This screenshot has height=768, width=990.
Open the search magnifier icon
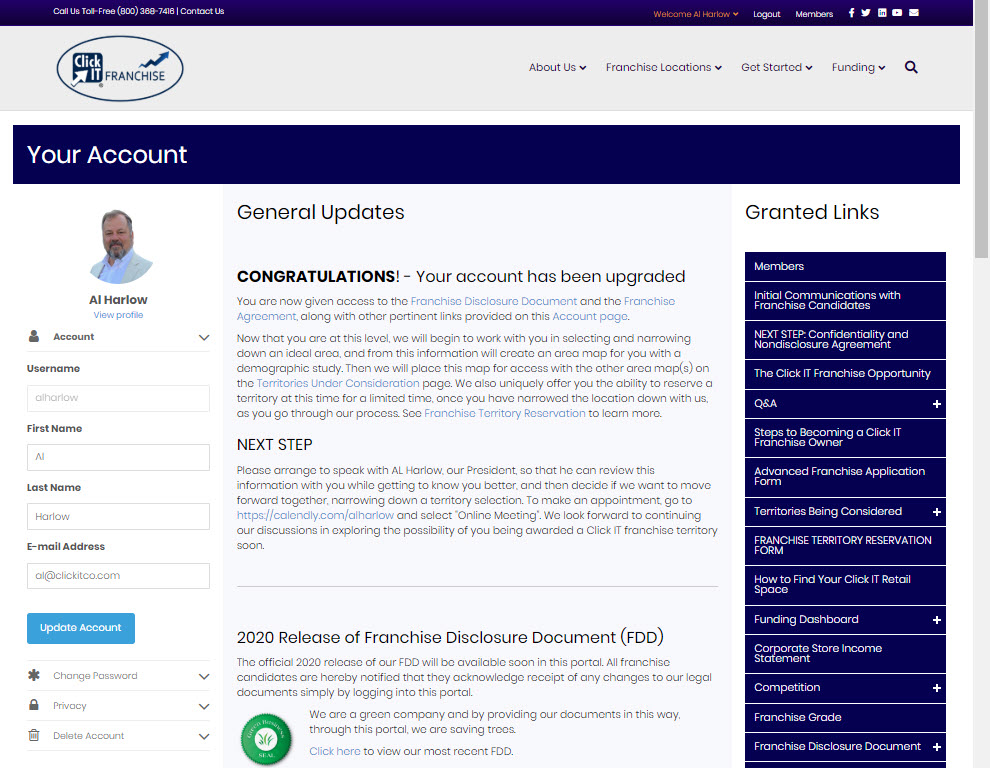click(911, 67)
